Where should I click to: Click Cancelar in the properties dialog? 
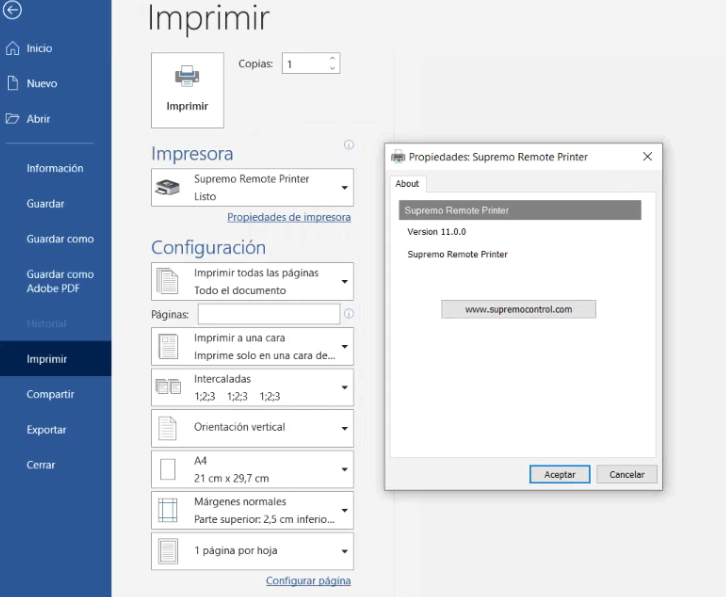point(627,474)
